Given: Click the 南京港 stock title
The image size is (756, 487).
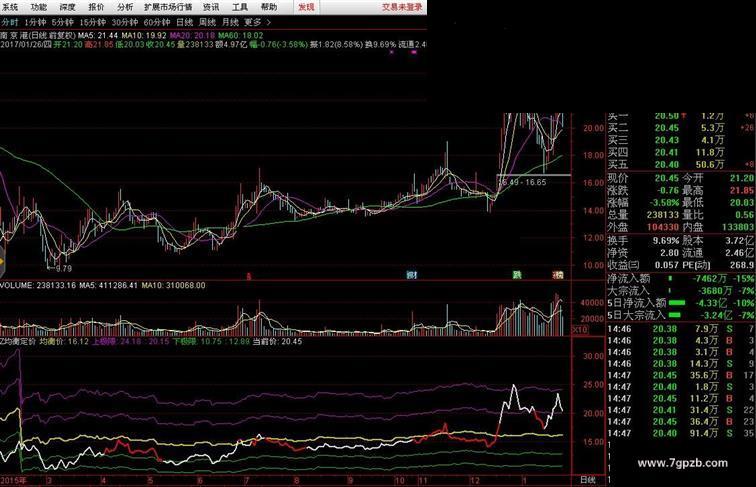Looking at the screenshot, I should pyautogui.click(x=14, y=36).
